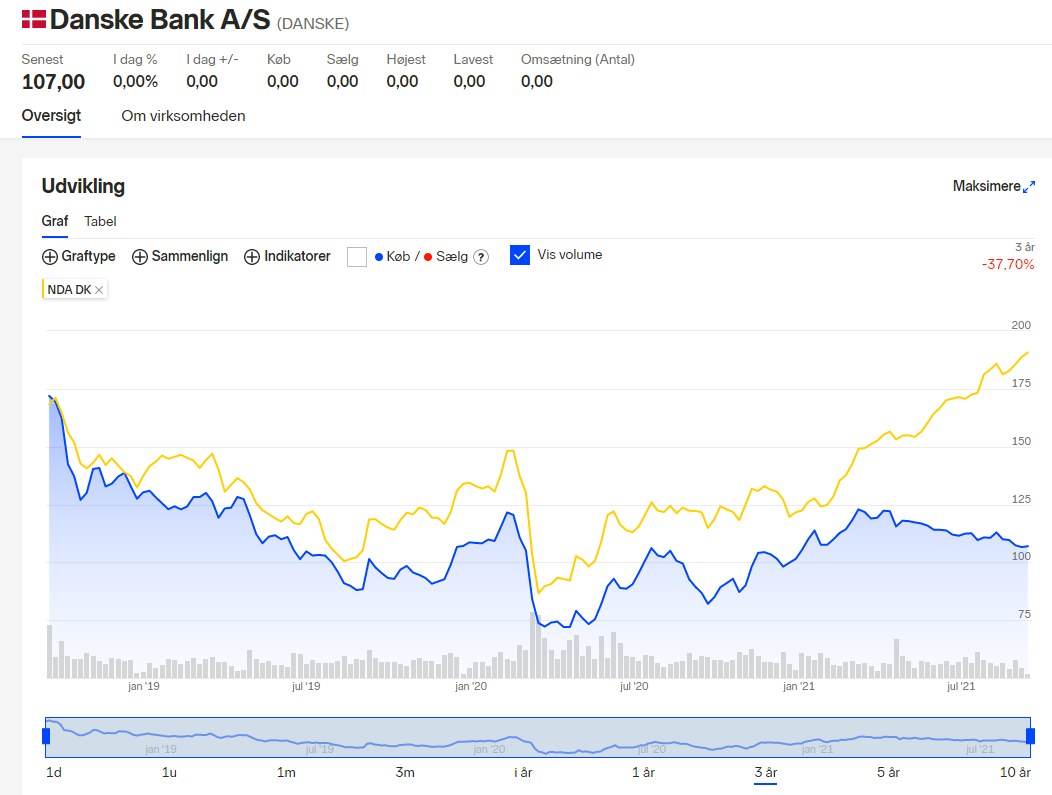Click the right range navigator handle
This screenshot has height=795, width=1052.
[1031, 736]
